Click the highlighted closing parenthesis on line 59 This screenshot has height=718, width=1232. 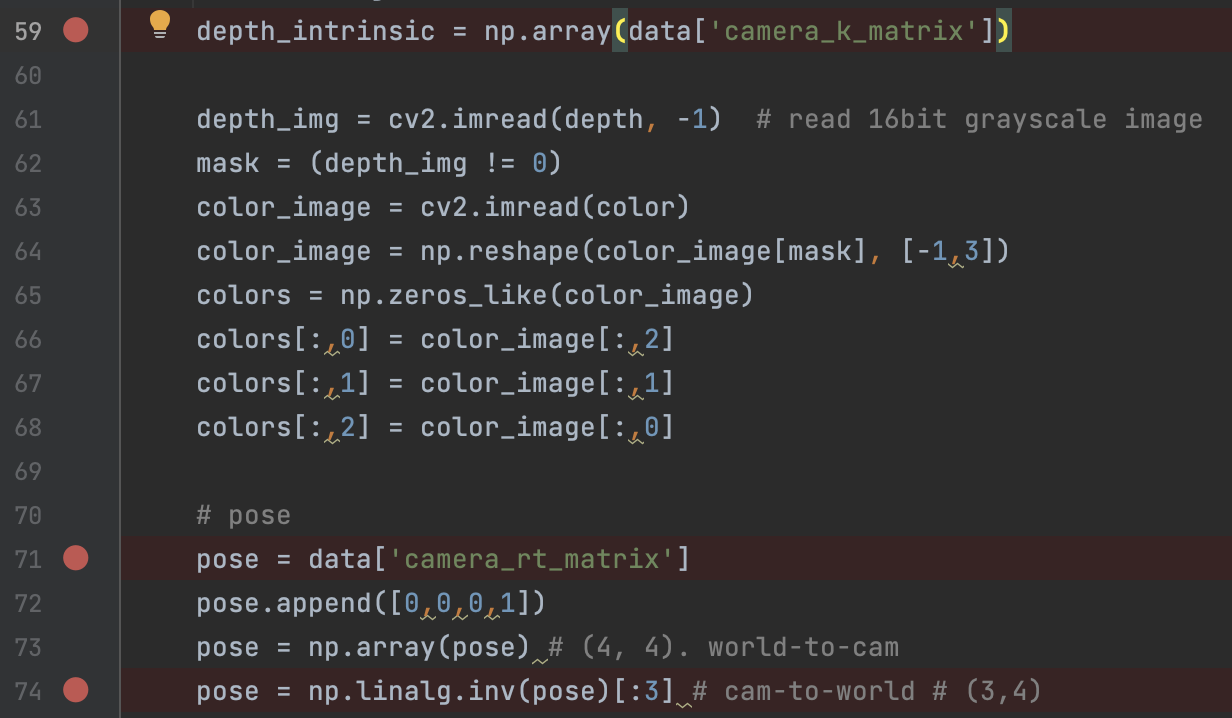pos(1003,31)
